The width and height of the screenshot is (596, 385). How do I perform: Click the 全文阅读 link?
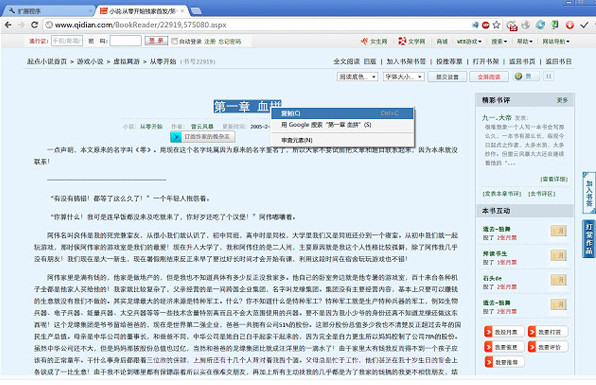[347, 61]
